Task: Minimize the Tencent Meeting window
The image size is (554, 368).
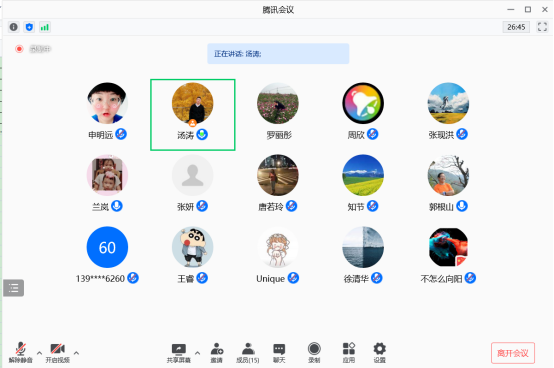Action: coord(511,10)
